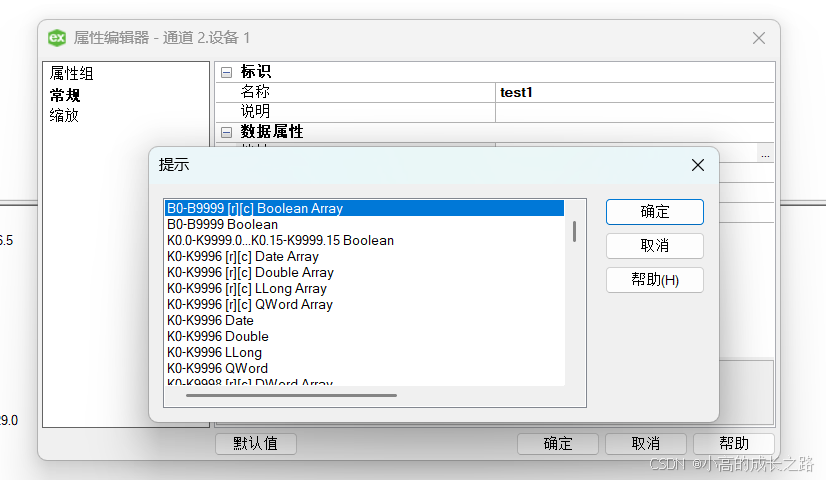Image resolution: width=826 pixels, height=480 pixels.
Task: Collapse the 标识 property group
Action: (226, 72)
